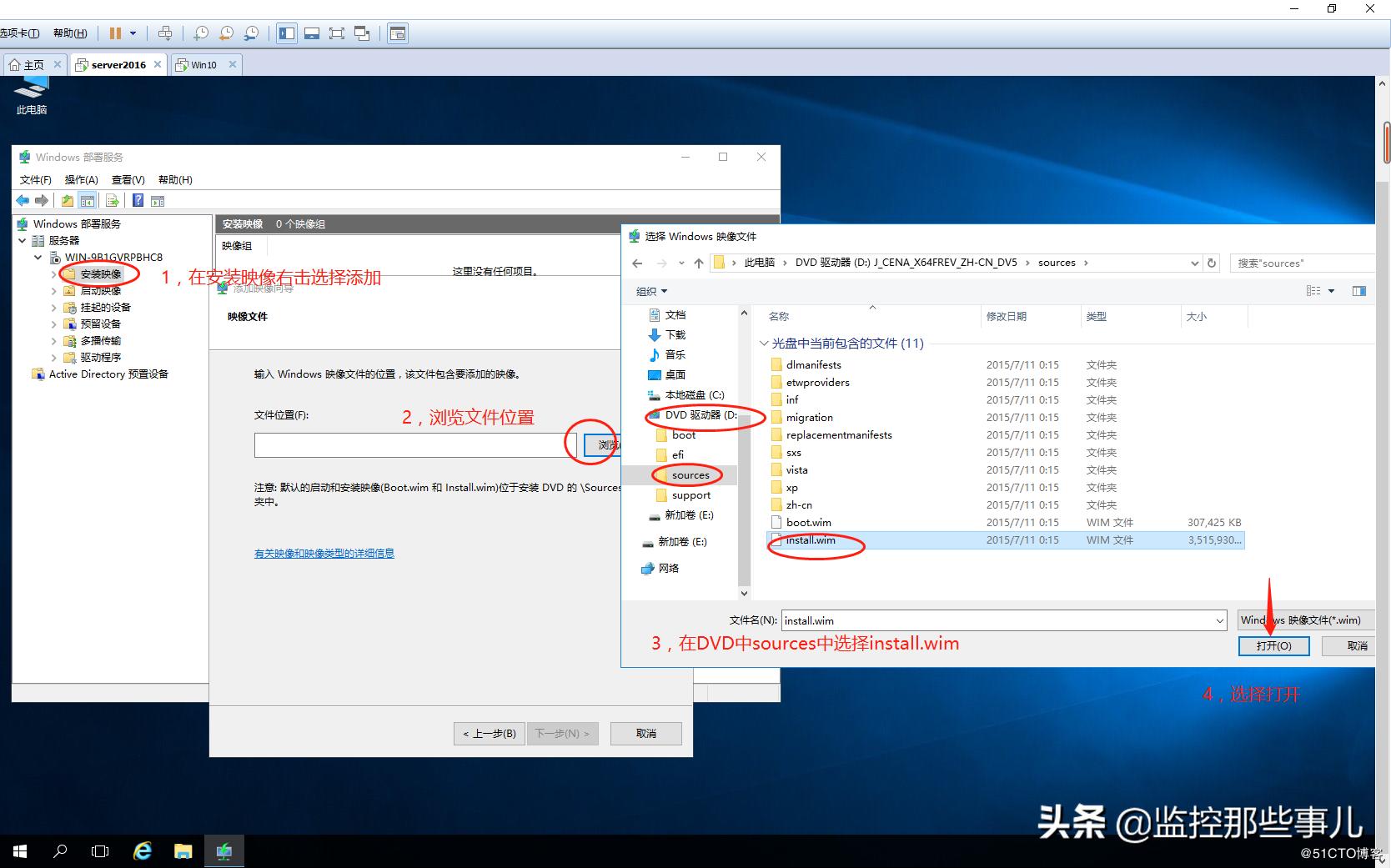Send Ctrl+Alt+Del using the toolbar icon
The height and width of the screenshot is (868, 1391).
(165, 33)
